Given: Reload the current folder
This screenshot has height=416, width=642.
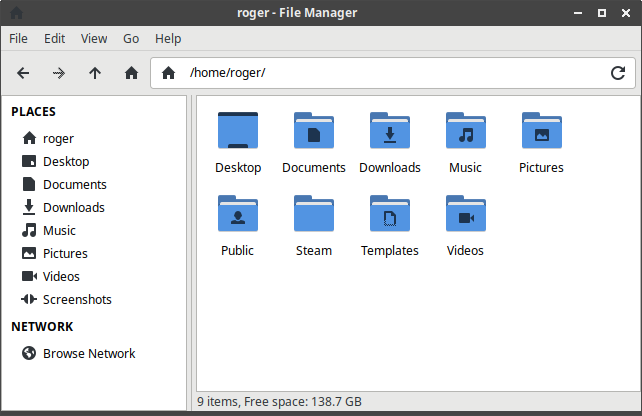Looking at the screenshot, I should pyautogui.click(x=618, y=73).
